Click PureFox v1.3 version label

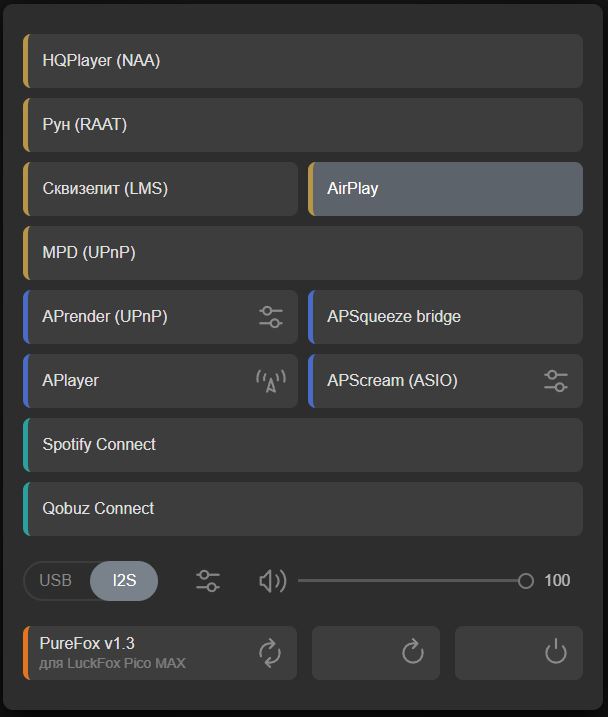pos(87,643)
